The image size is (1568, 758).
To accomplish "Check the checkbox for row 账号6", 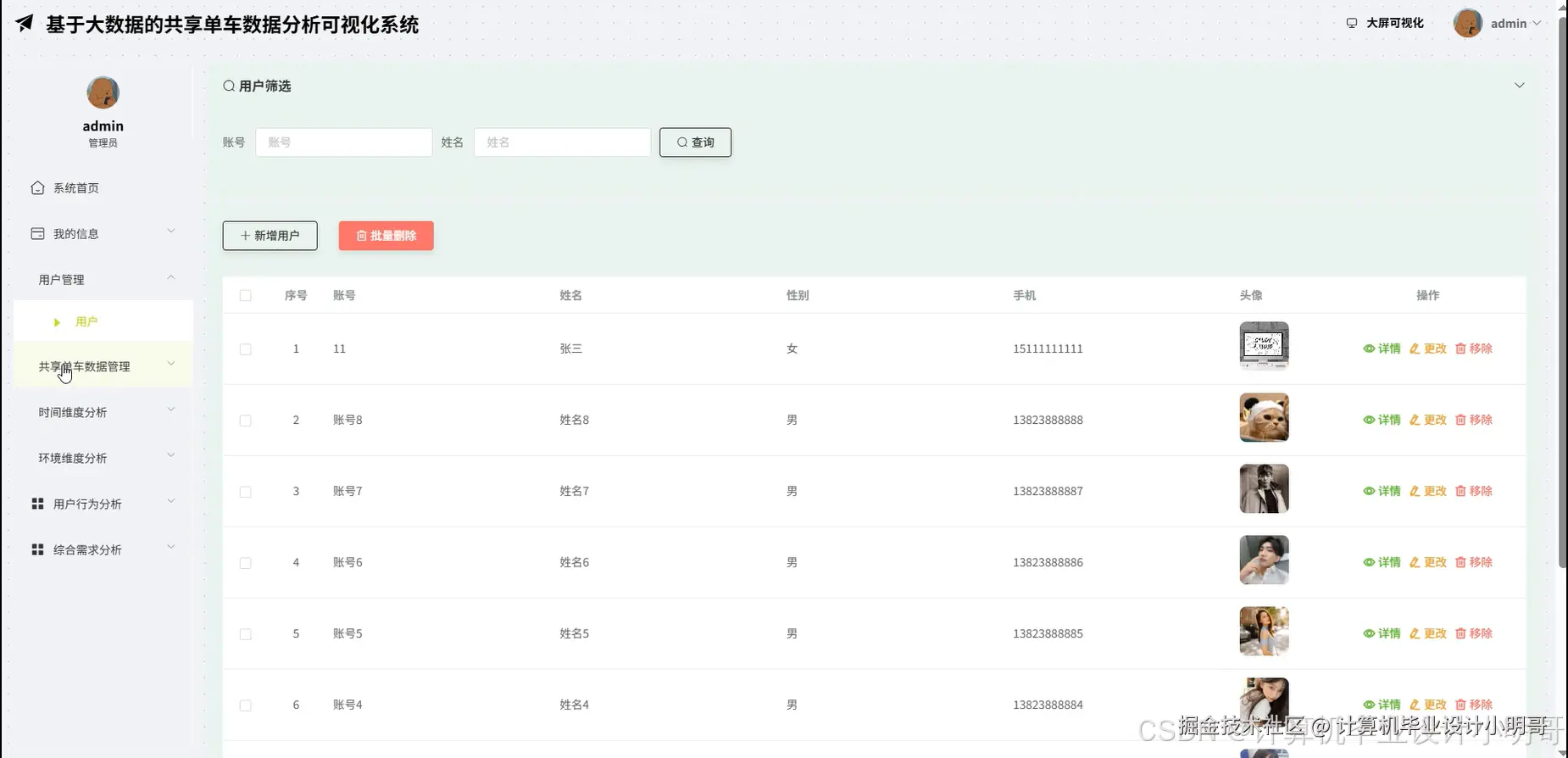I will tap(245, 562).
